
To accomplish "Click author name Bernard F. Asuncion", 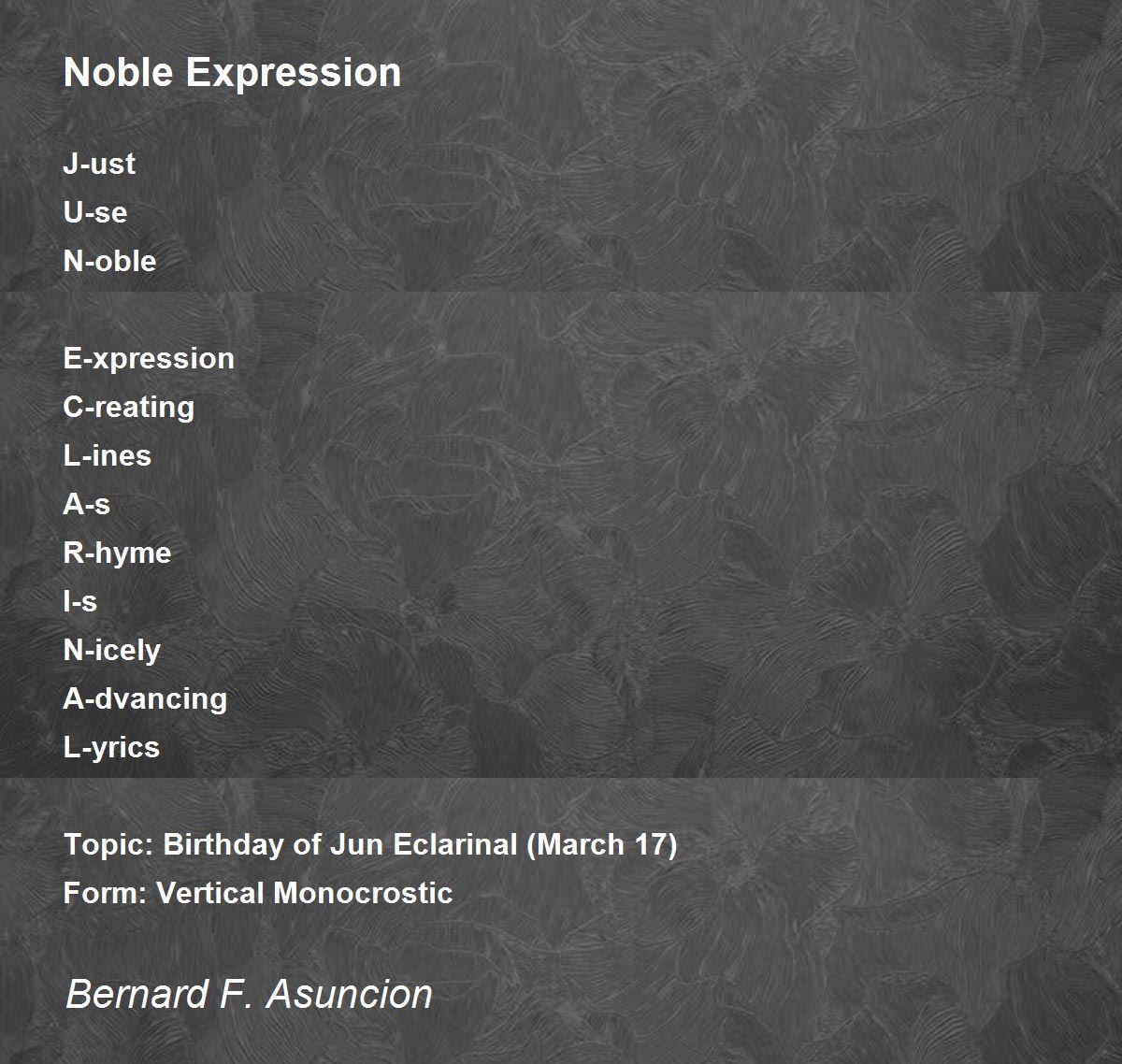I will tap(249, 993).
